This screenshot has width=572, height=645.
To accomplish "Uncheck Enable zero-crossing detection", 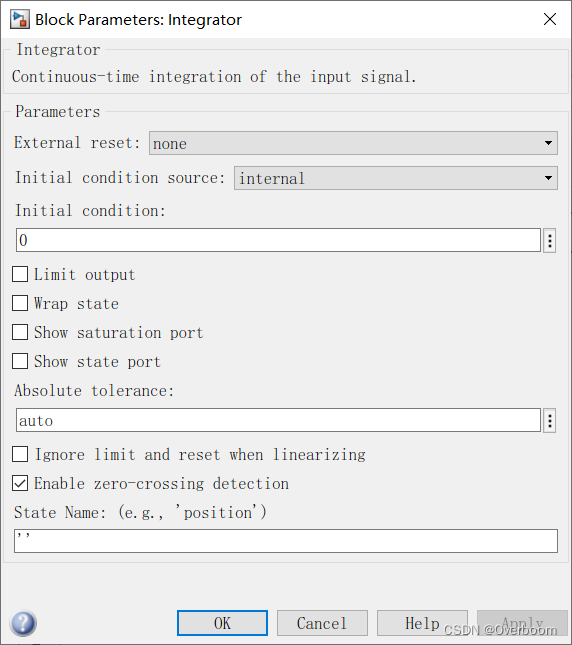I will [20, 483].
